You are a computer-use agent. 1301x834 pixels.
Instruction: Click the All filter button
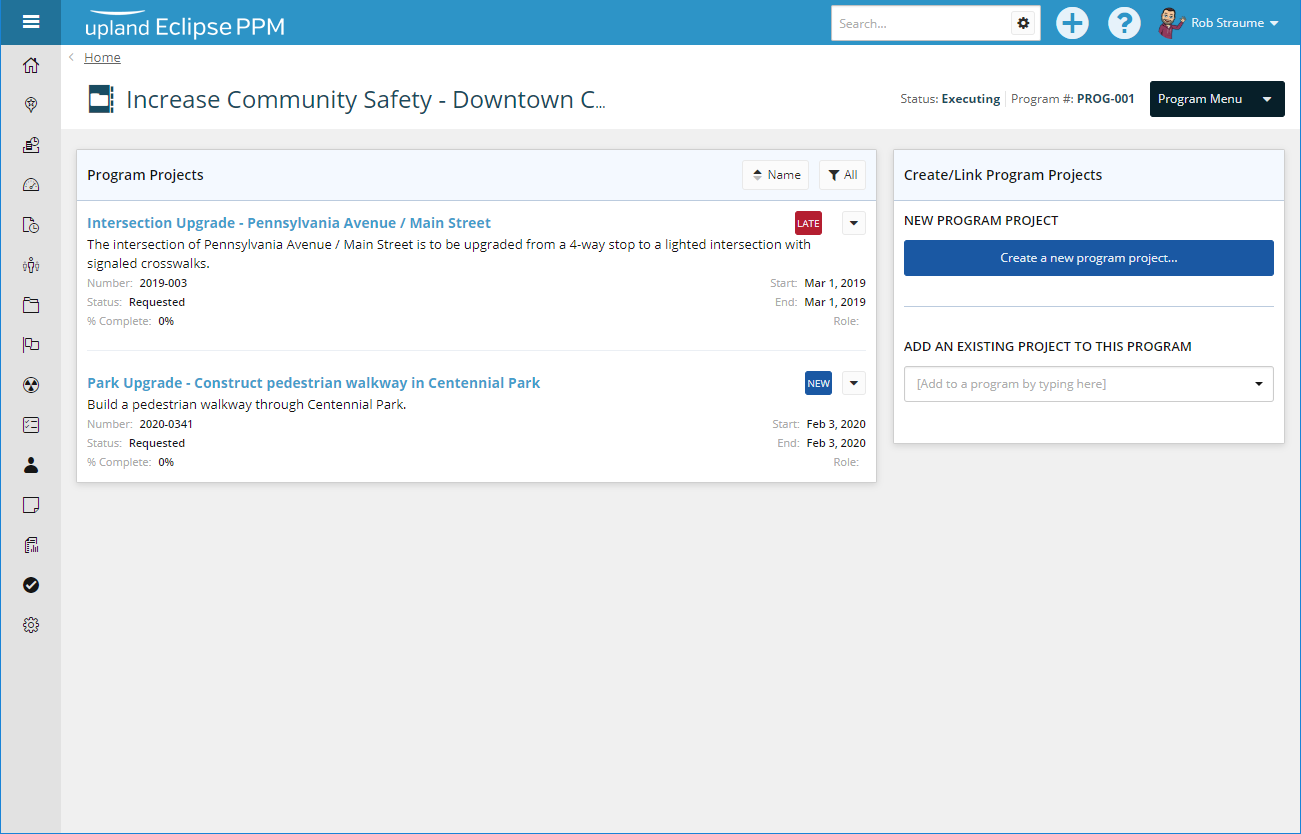[x=842, y=175]
